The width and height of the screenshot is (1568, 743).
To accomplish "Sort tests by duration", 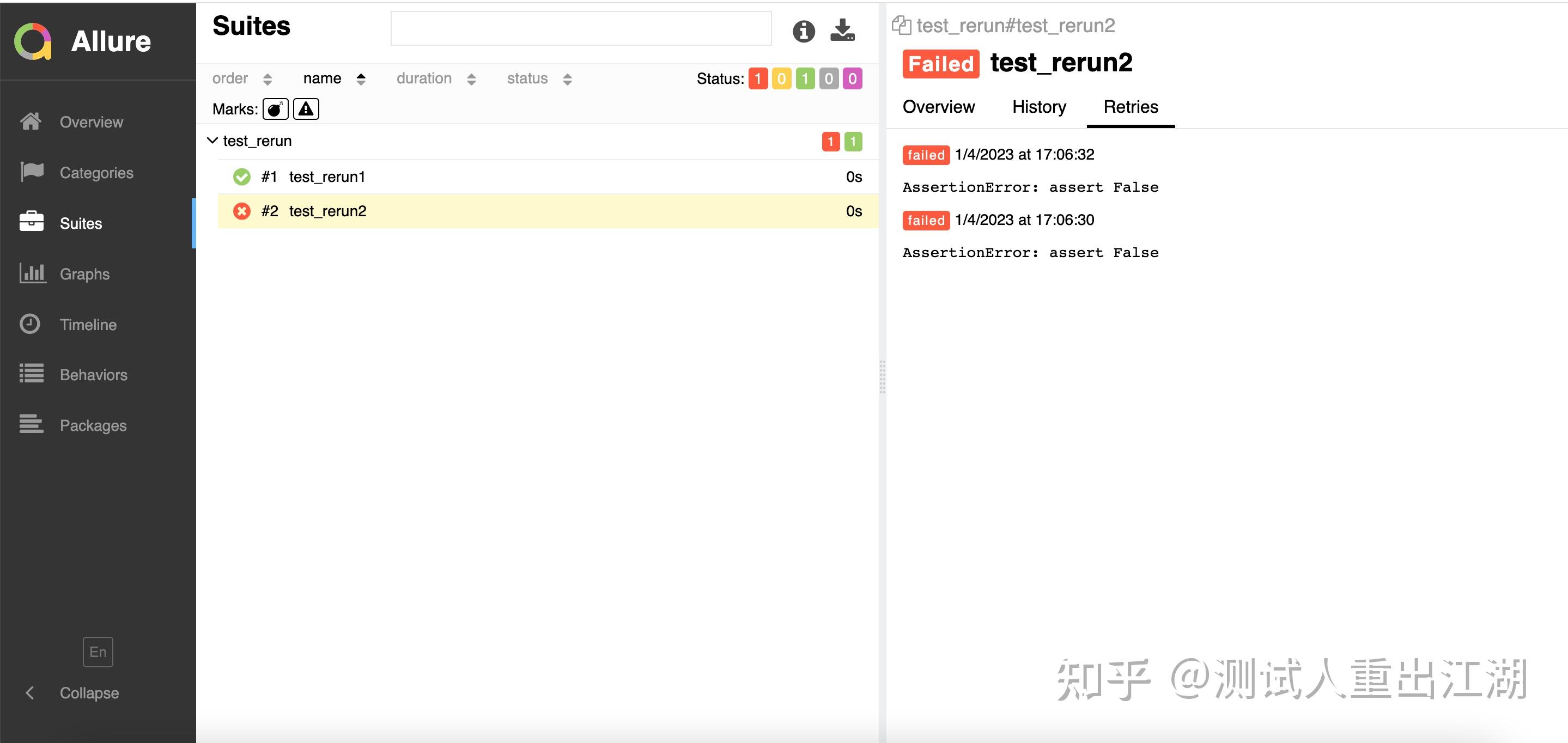I will pos(424,78).
